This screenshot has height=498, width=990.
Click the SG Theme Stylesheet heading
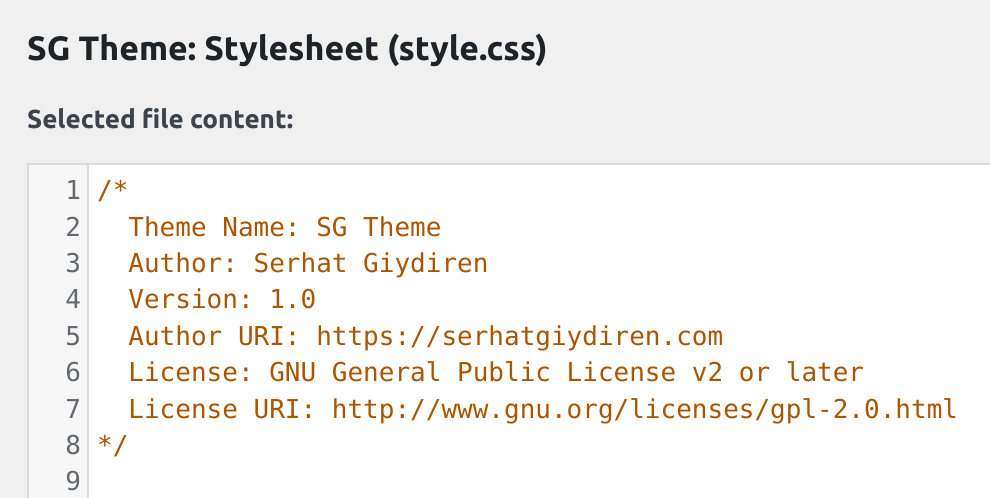(287, 49)
